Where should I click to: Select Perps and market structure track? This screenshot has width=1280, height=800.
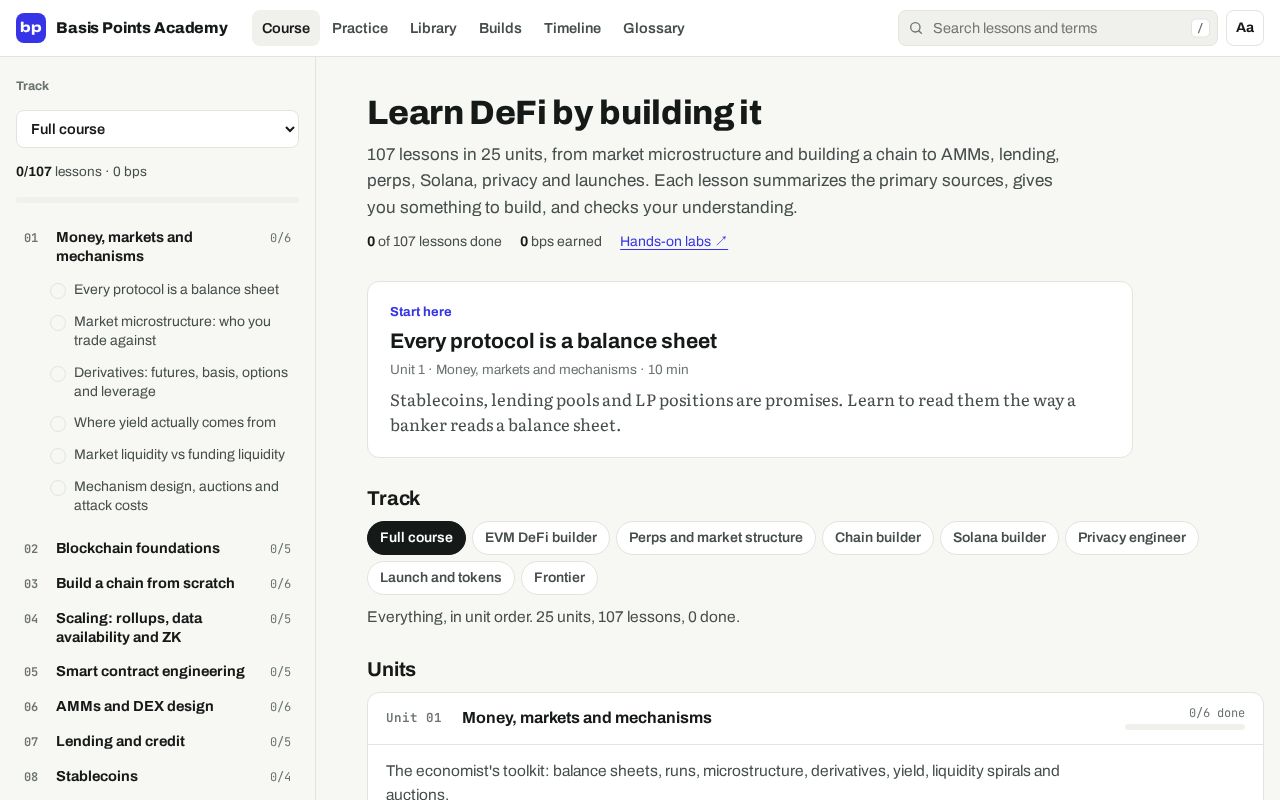point(716,538)
